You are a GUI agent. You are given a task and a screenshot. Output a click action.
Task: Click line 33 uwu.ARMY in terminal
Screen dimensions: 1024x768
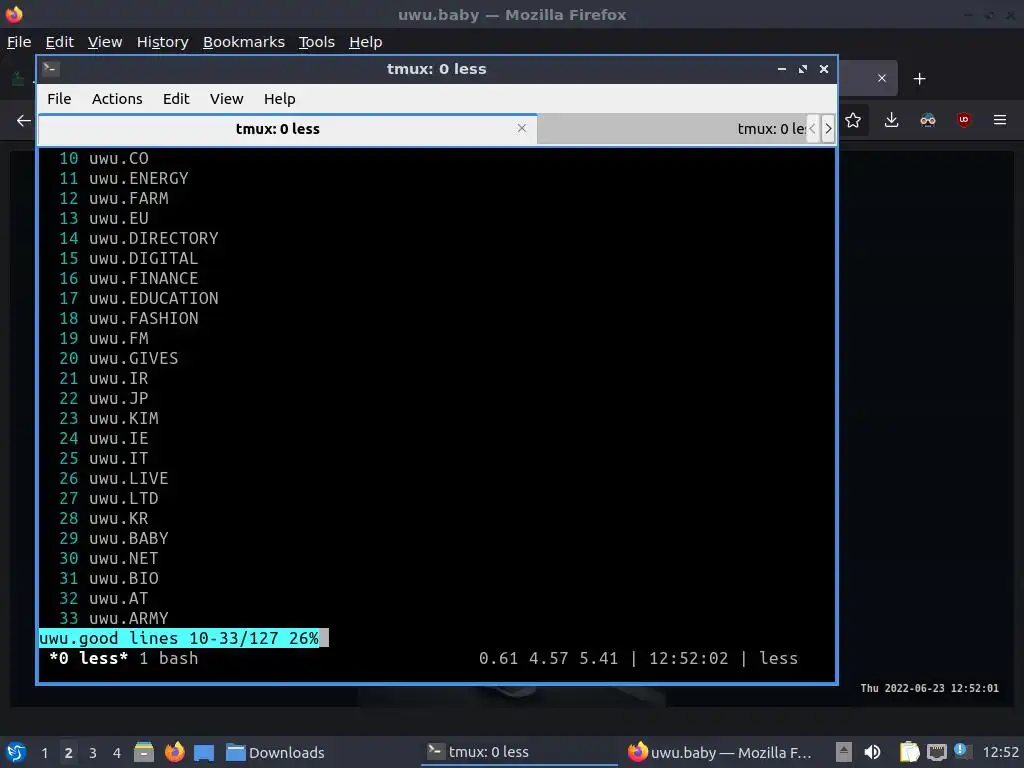114,618
